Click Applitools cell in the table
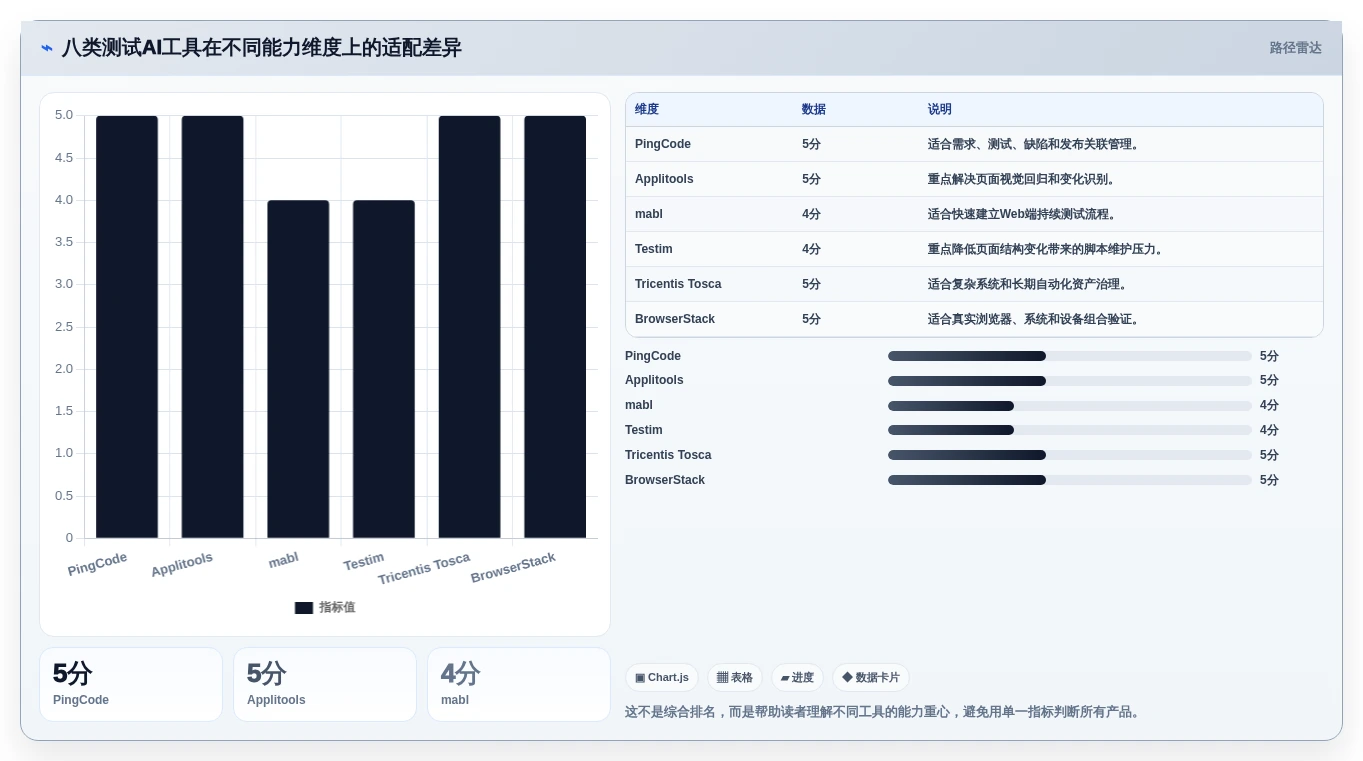The image size is (1363, 761). [x=664, y=179]
